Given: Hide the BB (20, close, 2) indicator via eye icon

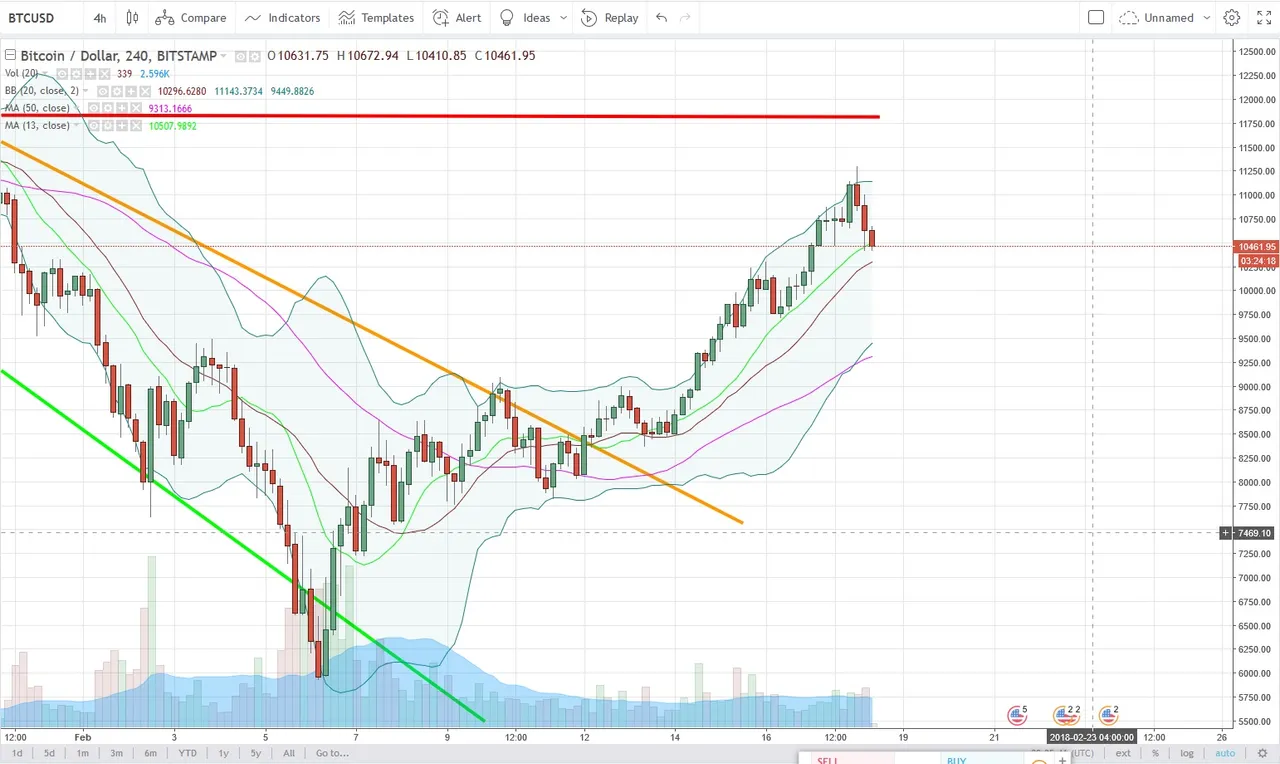Looking at the screenshot, I should coord(103,91).
